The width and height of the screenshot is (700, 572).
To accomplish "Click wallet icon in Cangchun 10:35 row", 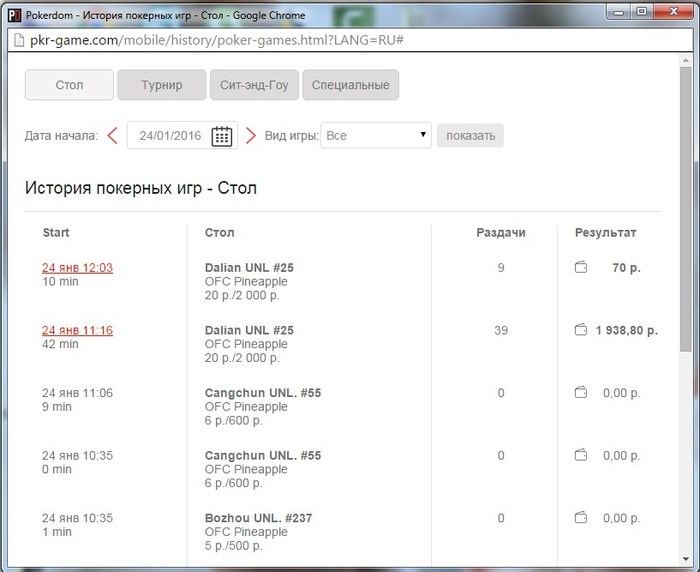I will pyautogui.click(x=580, y=455).
